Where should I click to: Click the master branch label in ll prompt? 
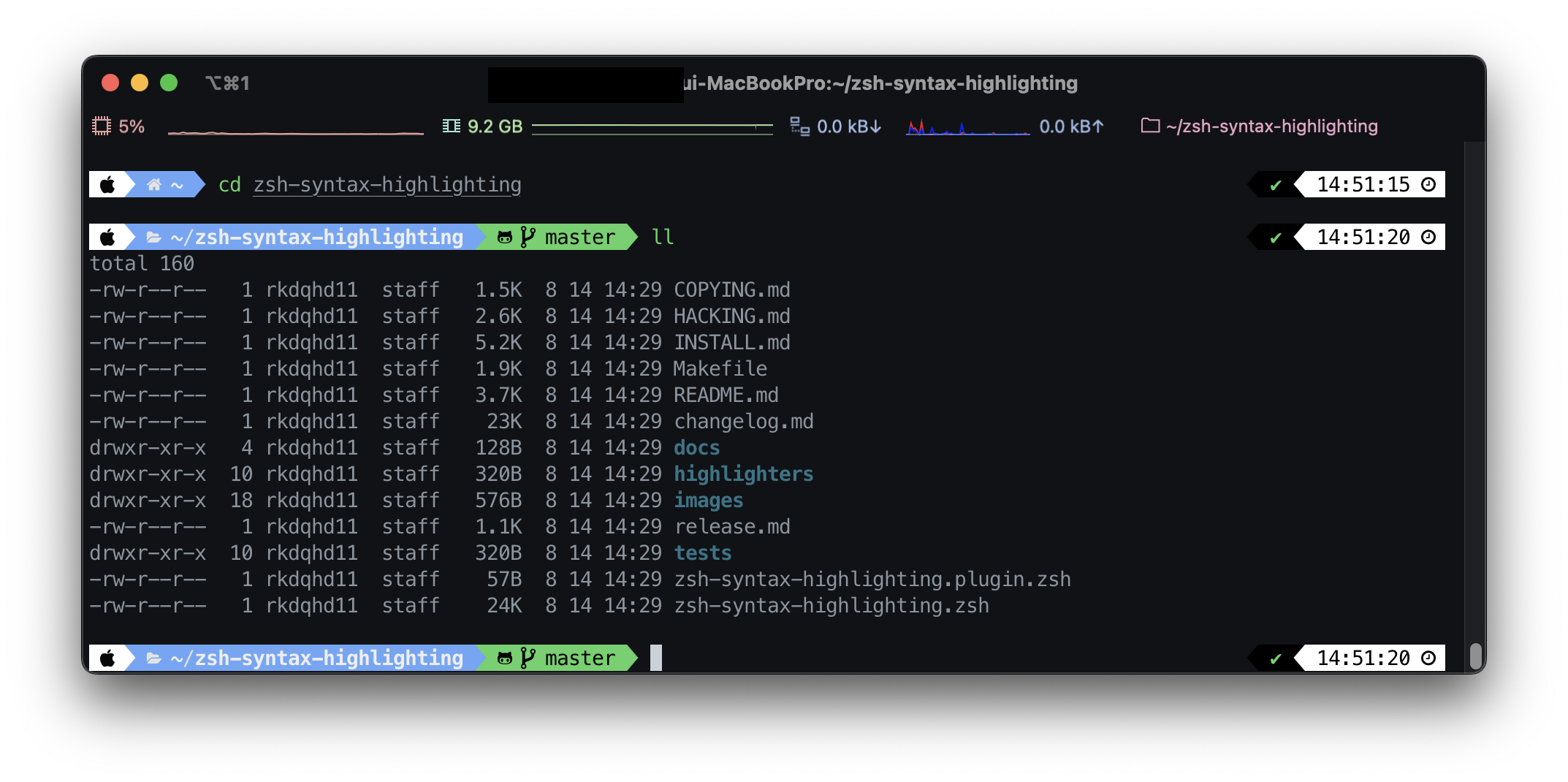pyautogui.click(x=580, y=238)
